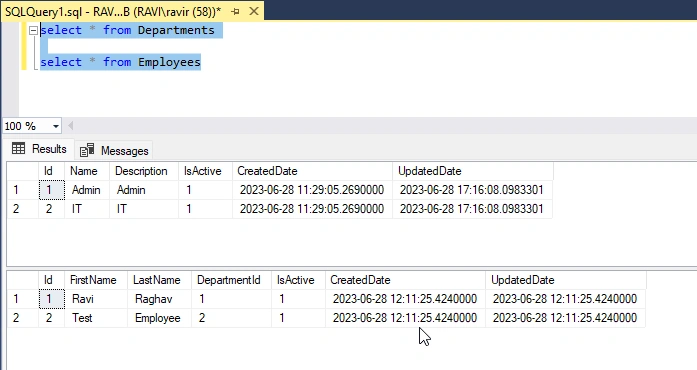Click the Ravi row's UpdatedDate 2023-06-28 12:11:25.4240000

(566, 299)
